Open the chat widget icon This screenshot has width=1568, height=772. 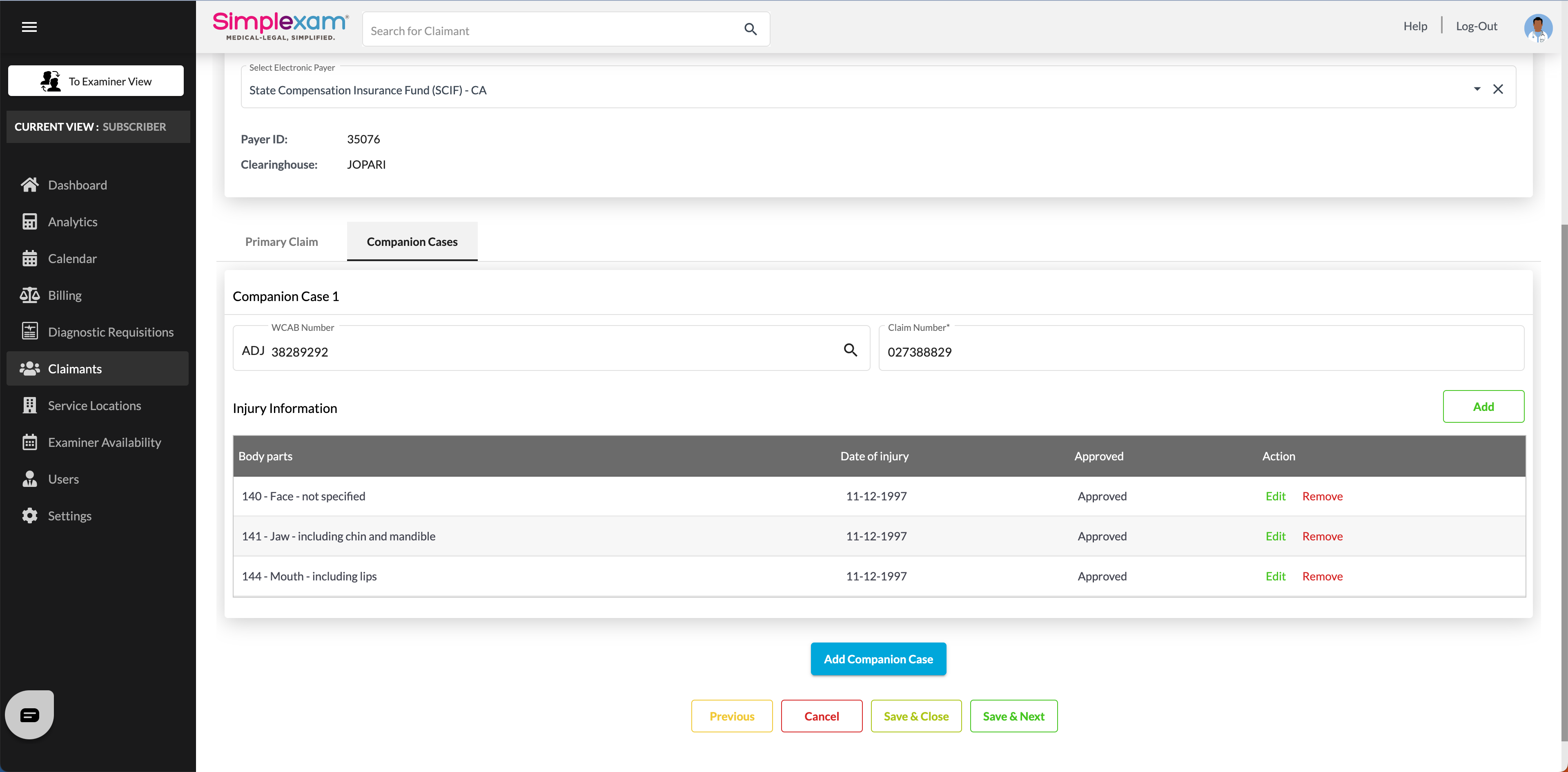click(30, 715)
